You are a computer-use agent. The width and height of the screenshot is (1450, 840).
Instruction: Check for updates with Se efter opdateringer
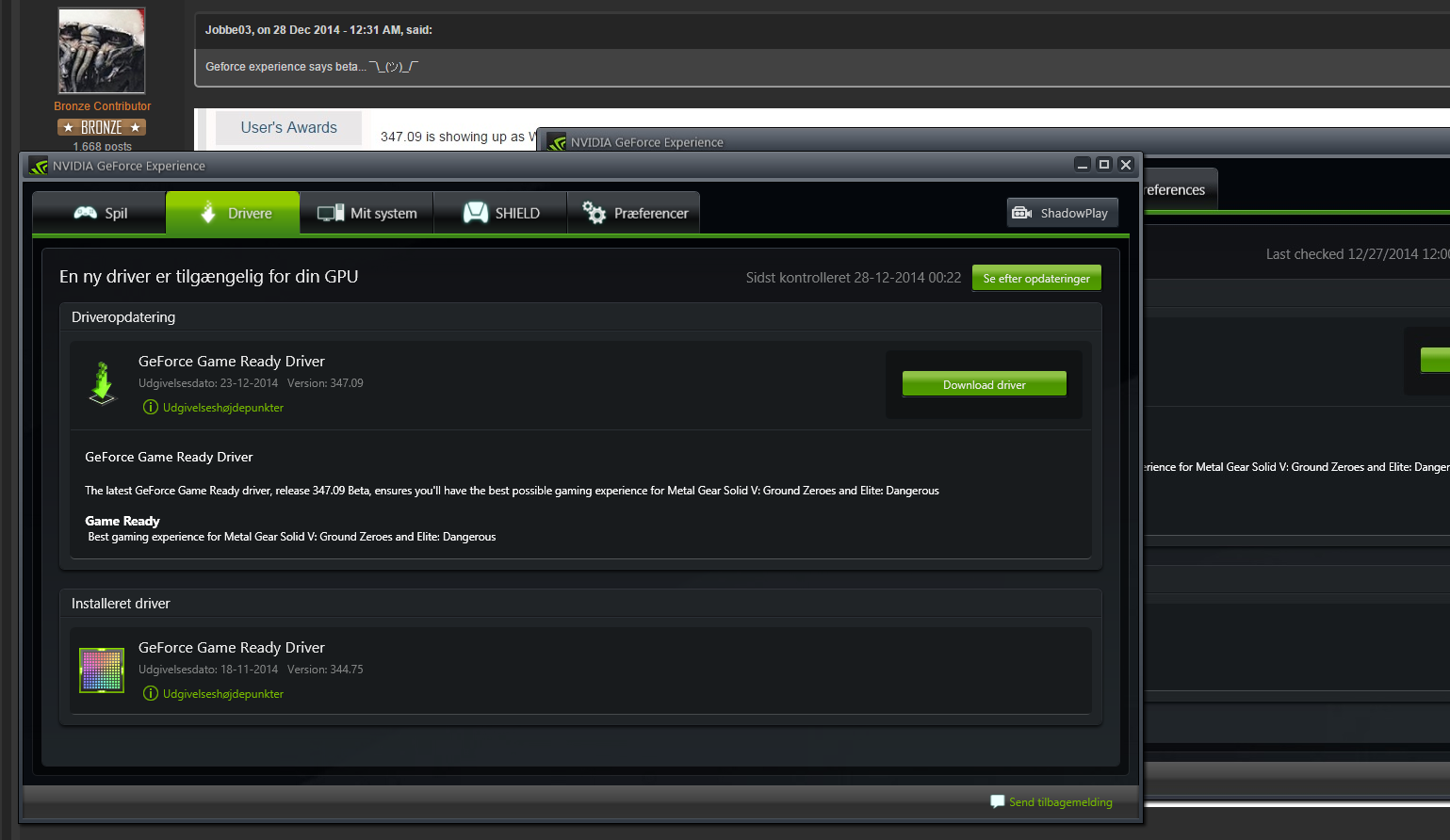point(1036,279)
